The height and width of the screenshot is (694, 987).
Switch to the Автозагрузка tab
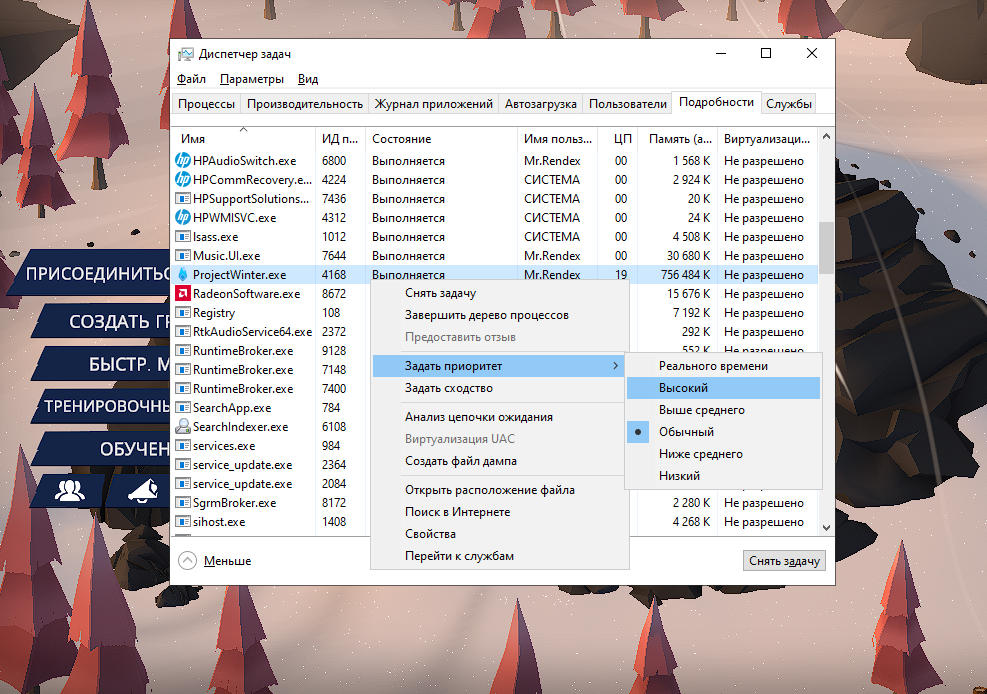[541, 104]
